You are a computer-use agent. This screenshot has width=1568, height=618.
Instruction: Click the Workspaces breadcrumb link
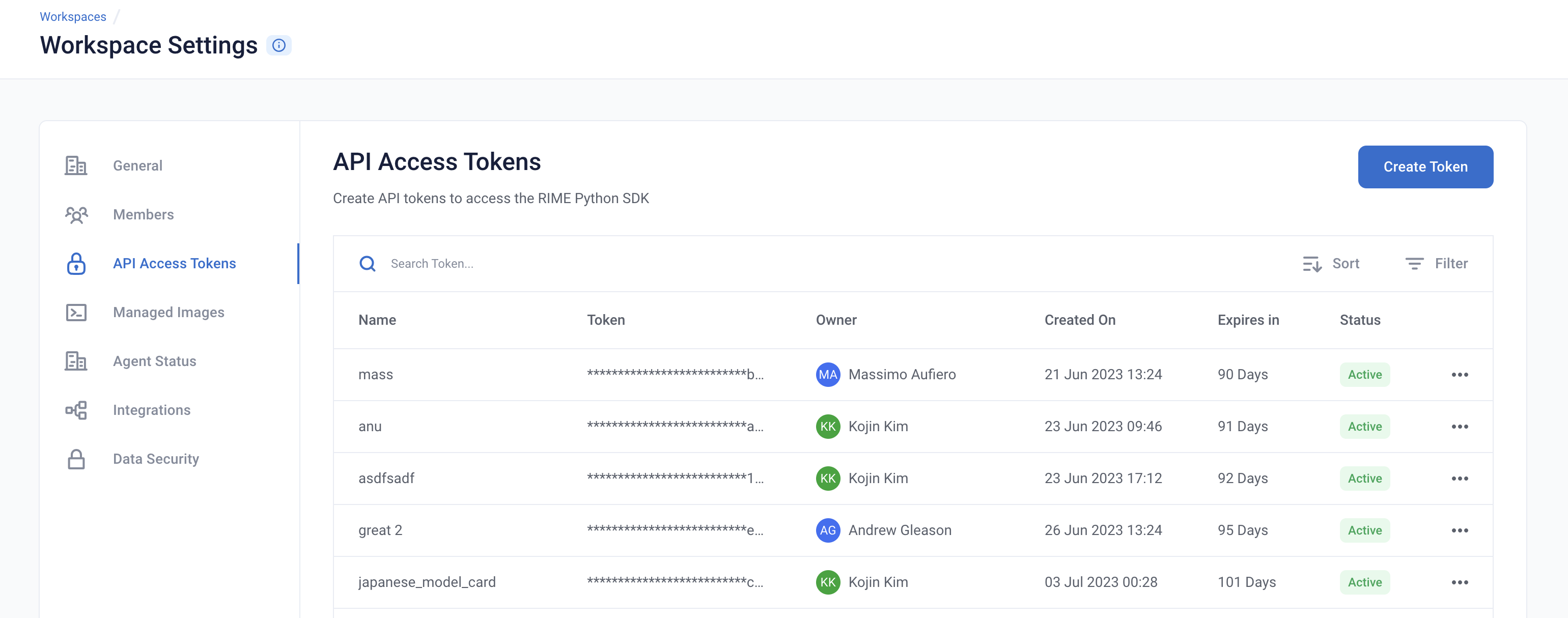[x=73, y=16]
